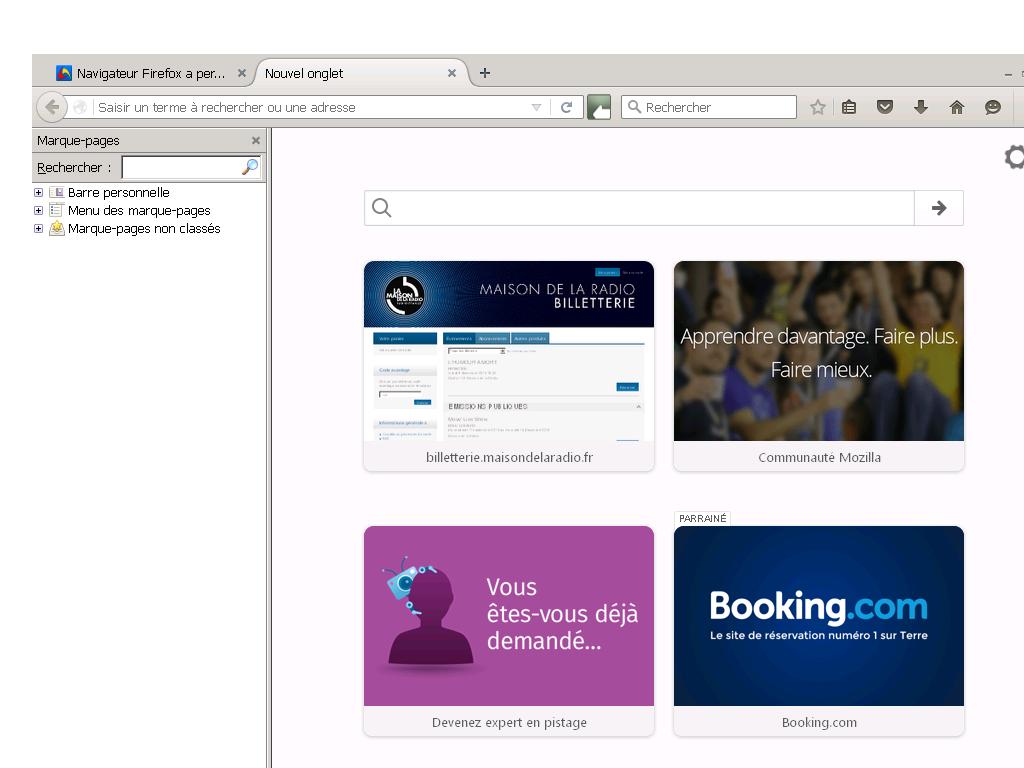Open the address bar history dropdown
Image resolution: width=1024 pixels, height=768 pixels.
pos(536,107)
